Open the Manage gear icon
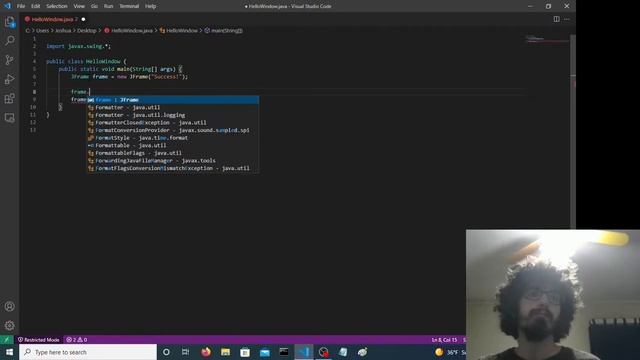 [x=9, y=325]
